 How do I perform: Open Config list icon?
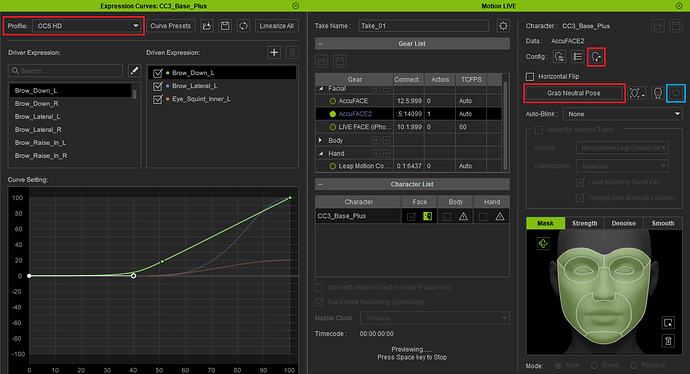point(577,57)
